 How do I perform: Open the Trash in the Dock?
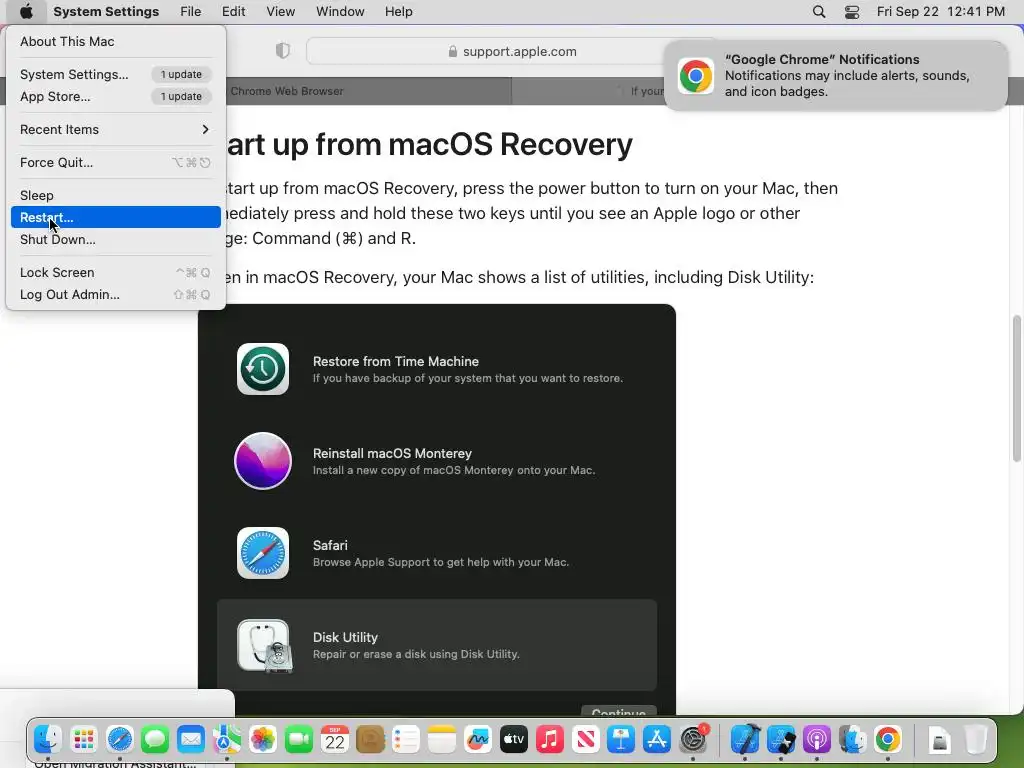pos(976,739)
